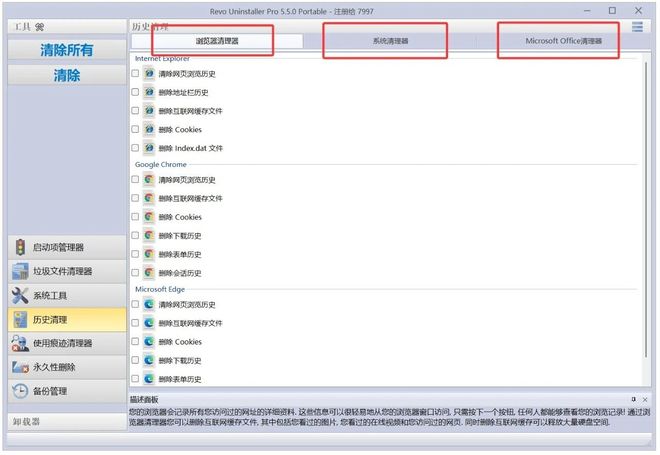Viewport: 660px width, 455px height.
Task: Click the Microsoft Edge group heading
Action: [x=160, y=289]
